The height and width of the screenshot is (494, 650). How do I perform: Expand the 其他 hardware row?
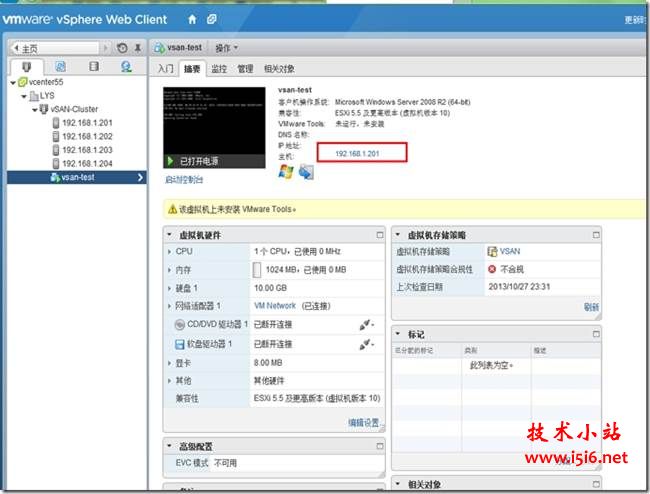tap(169, 381)
